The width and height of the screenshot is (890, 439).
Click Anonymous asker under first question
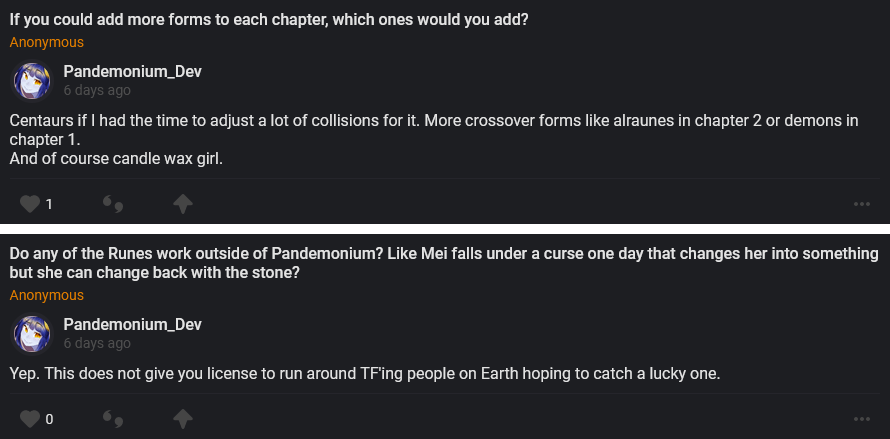click(47, 42)
